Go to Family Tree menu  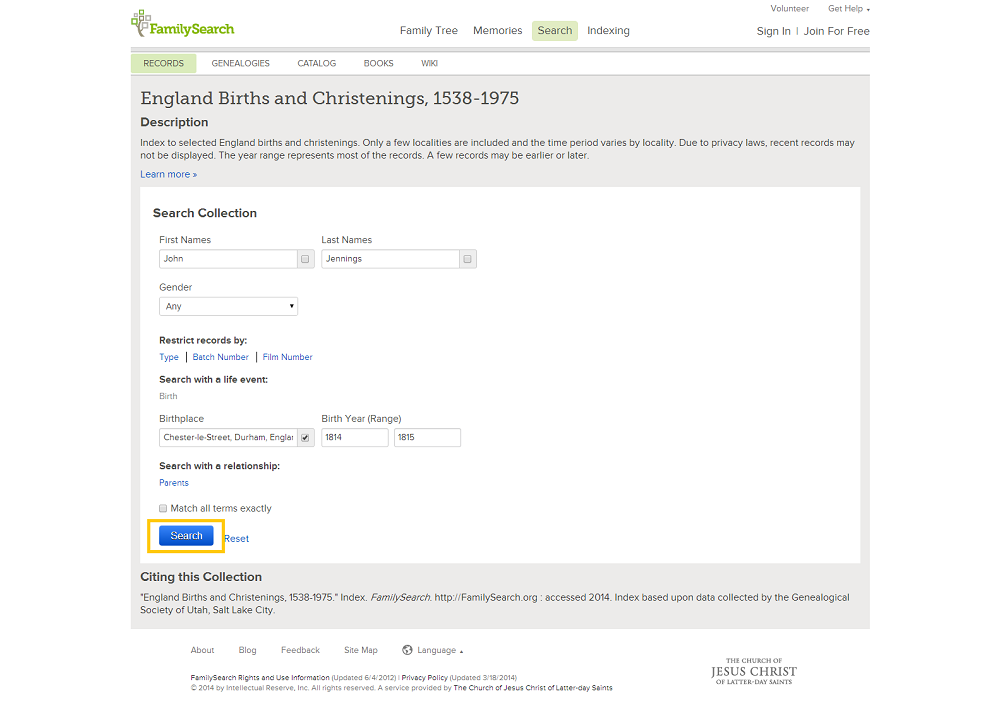tap(429, 31)
